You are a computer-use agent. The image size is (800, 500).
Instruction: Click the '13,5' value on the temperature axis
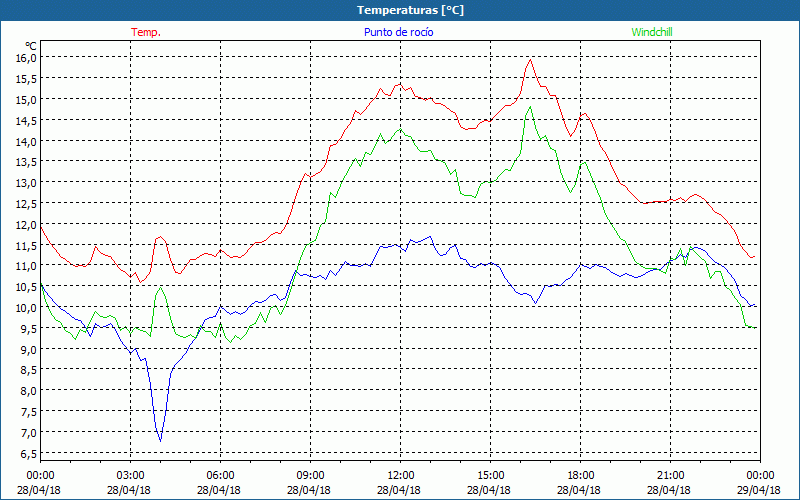tap(26, 162)
